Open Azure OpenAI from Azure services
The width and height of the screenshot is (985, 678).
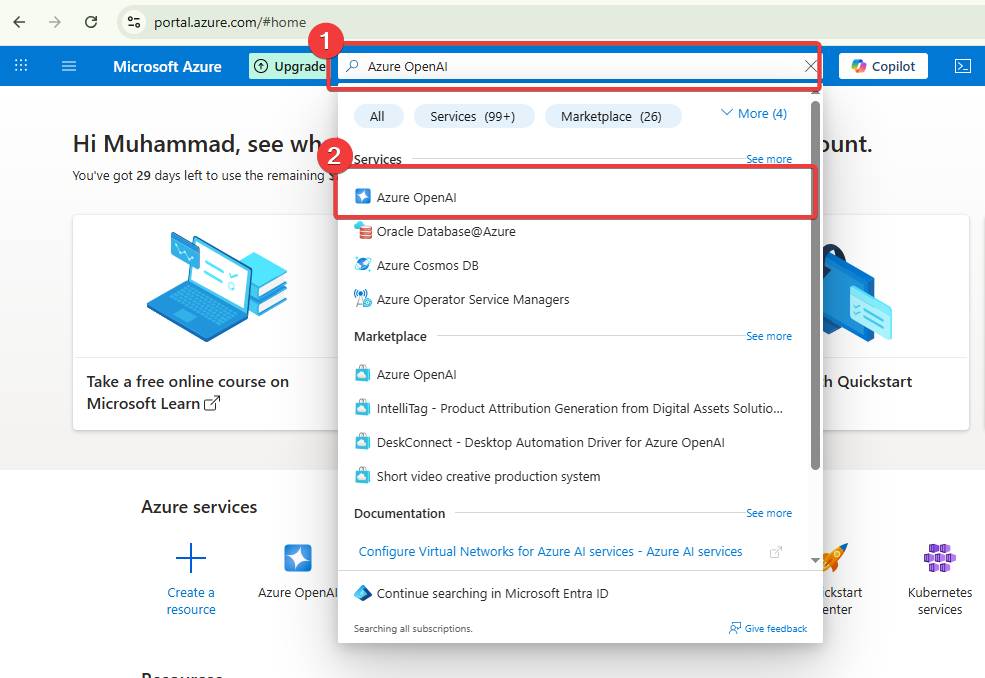298,571
